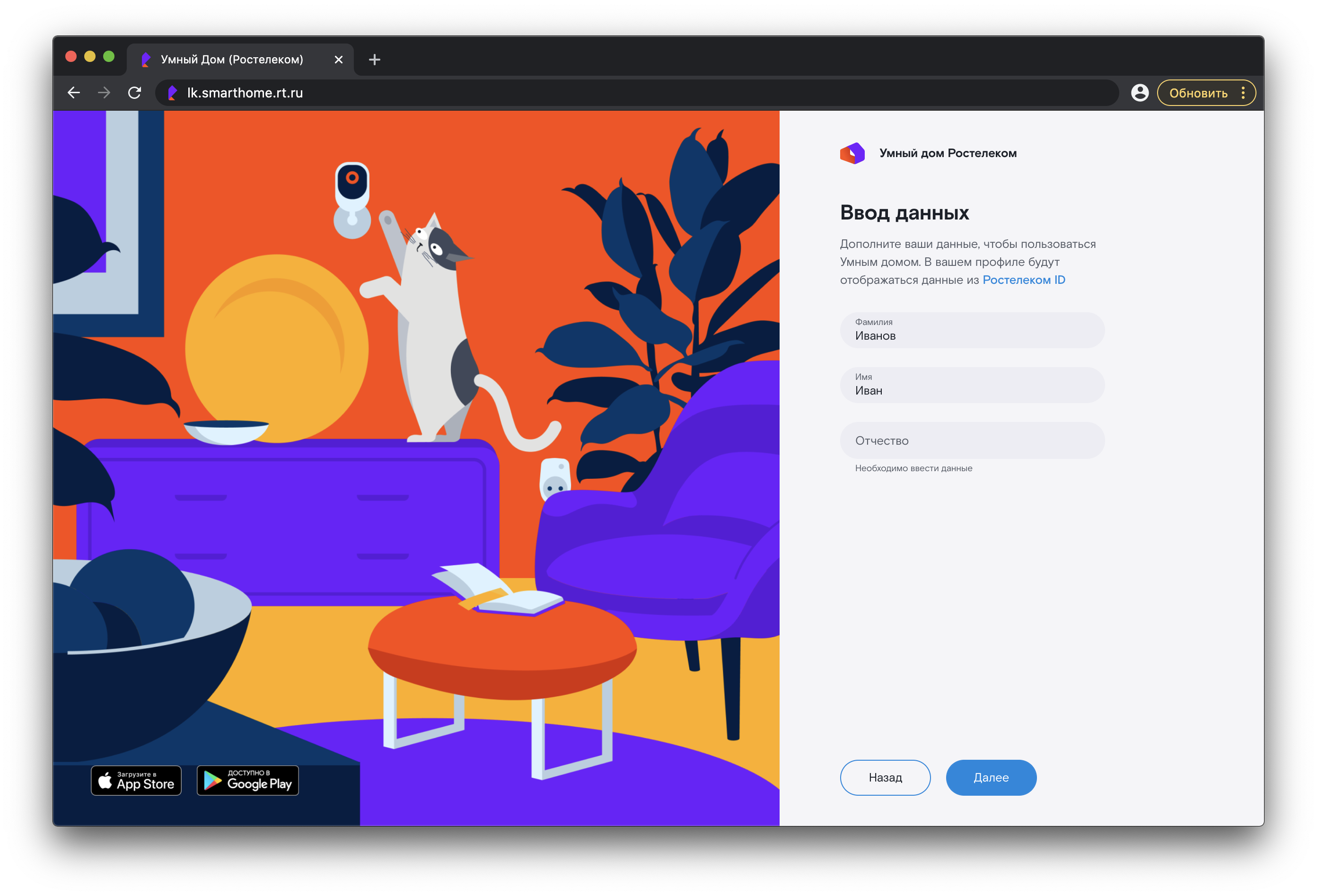The height and width of the screenshot is (896, 1317).
Task: Select the Умный Дом (Ростелеком) tab
Action: [231, 60]
